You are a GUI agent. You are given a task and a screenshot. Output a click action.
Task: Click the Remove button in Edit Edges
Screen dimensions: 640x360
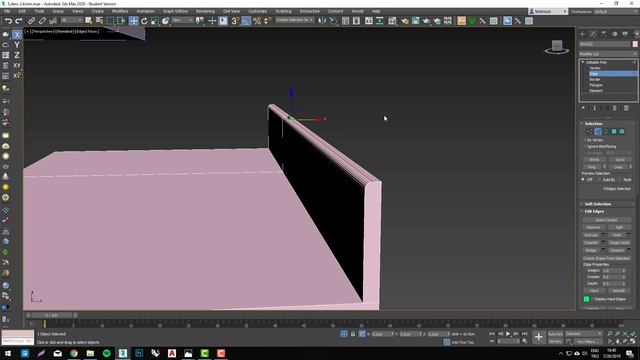[x=593, y=227]
